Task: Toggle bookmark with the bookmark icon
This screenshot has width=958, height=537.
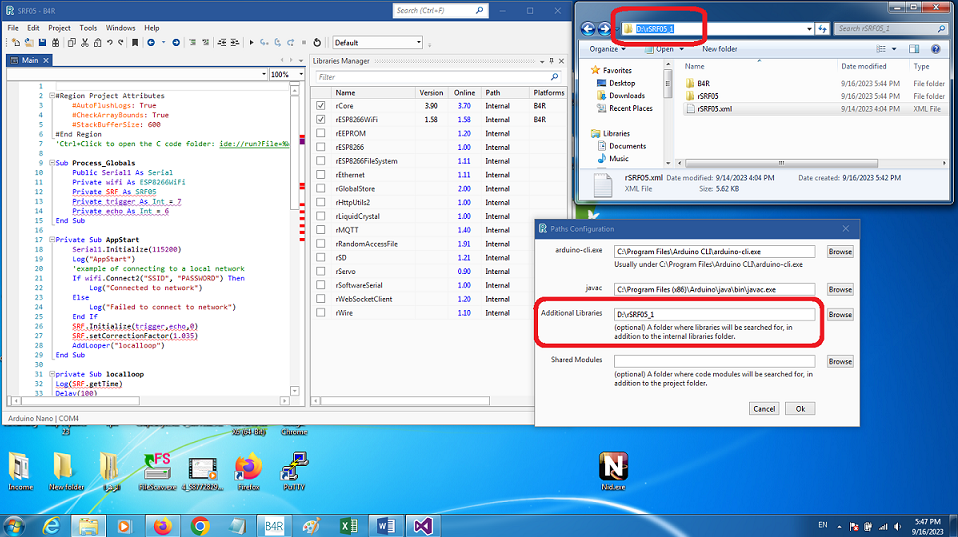Action: [x=135, y=43]
